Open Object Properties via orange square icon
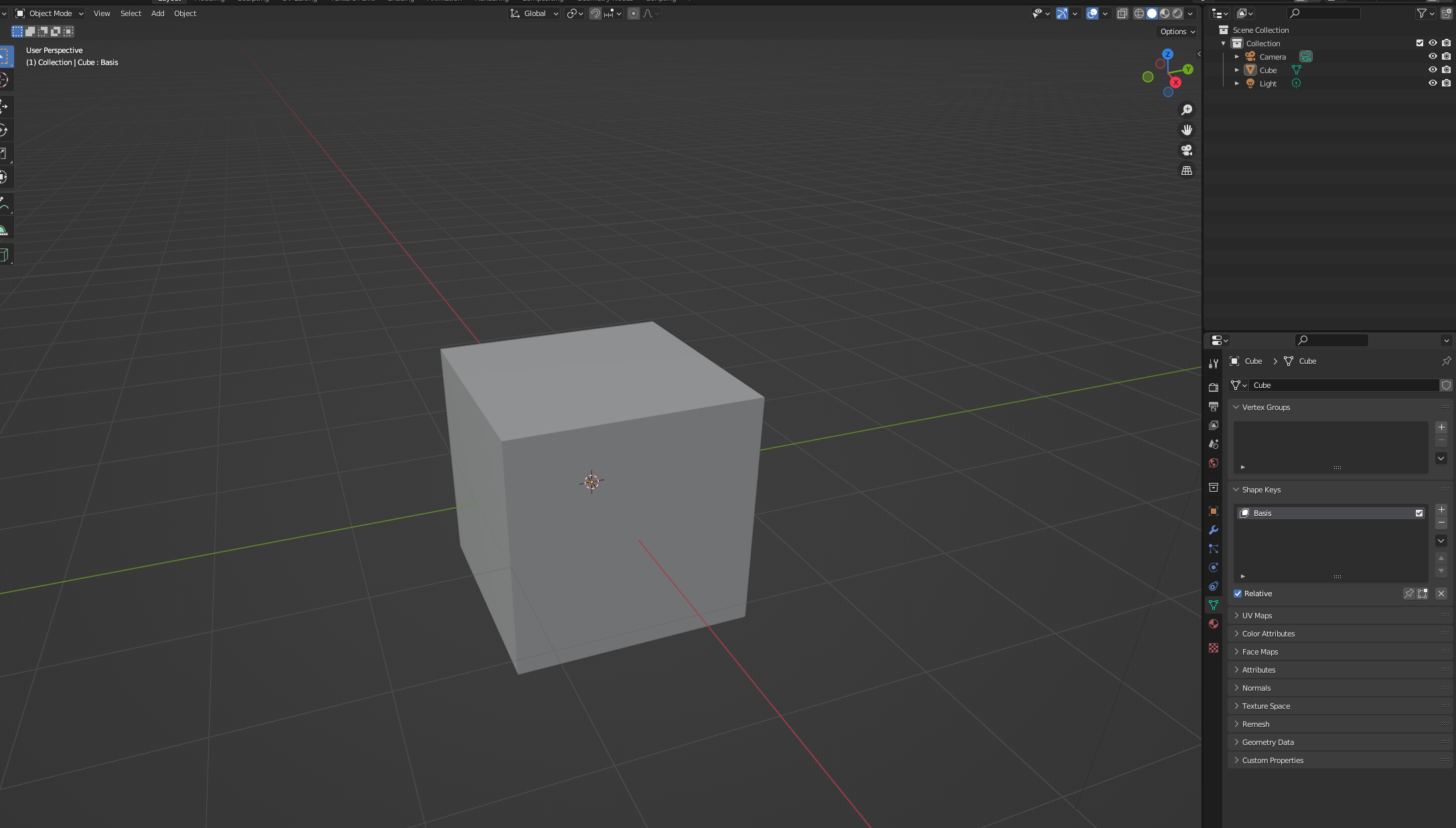Viewport: 1456px width, 828px height. 1213,511
